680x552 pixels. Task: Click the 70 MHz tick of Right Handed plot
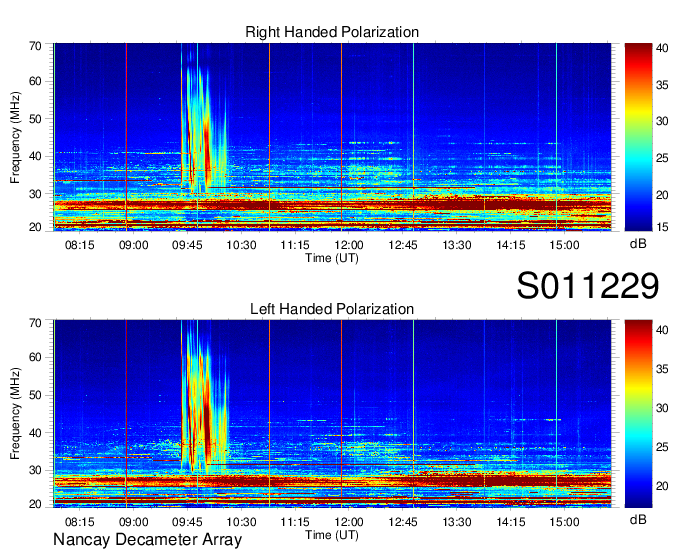(36, 46)
